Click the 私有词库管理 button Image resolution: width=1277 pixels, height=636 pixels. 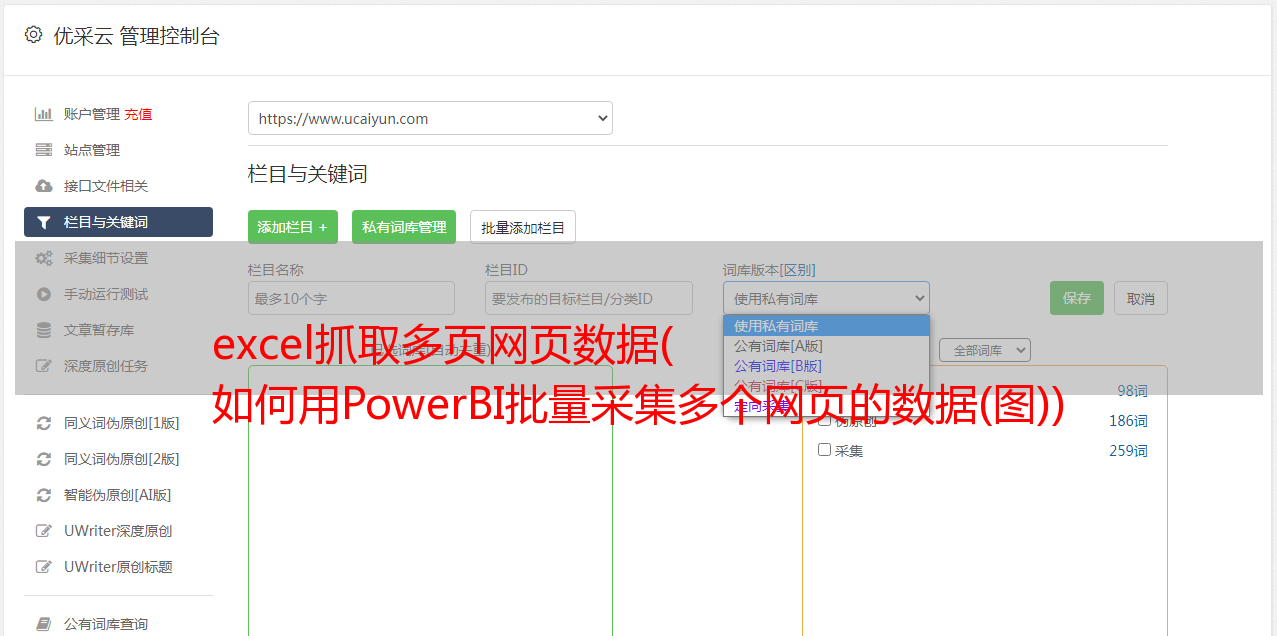(404, 227)
